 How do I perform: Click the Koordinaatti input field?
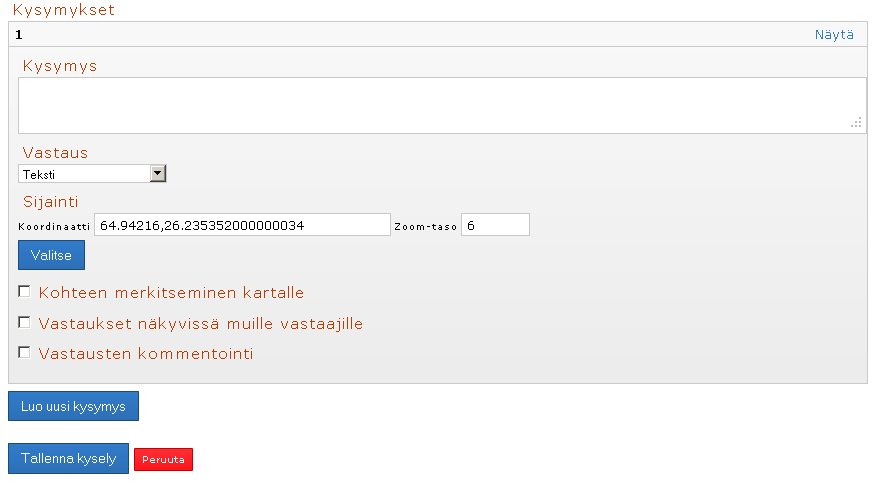(242, 225)
